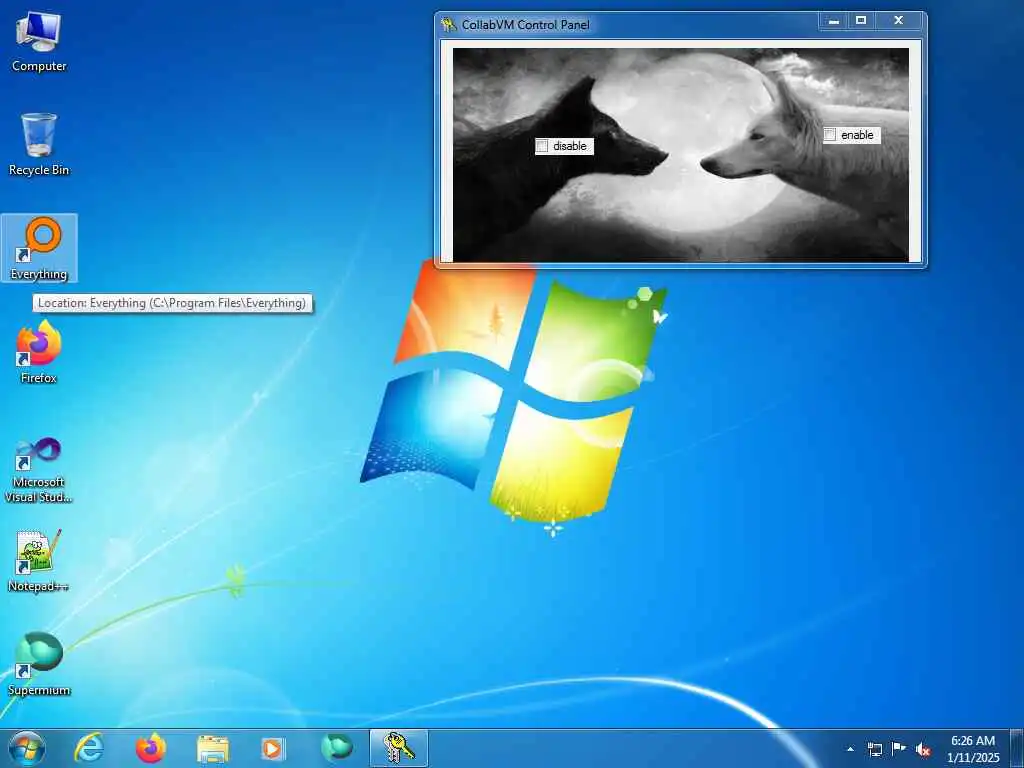Launch Firefox from the taskbar
1024x768 pixels.
click(x=151, y=748)
